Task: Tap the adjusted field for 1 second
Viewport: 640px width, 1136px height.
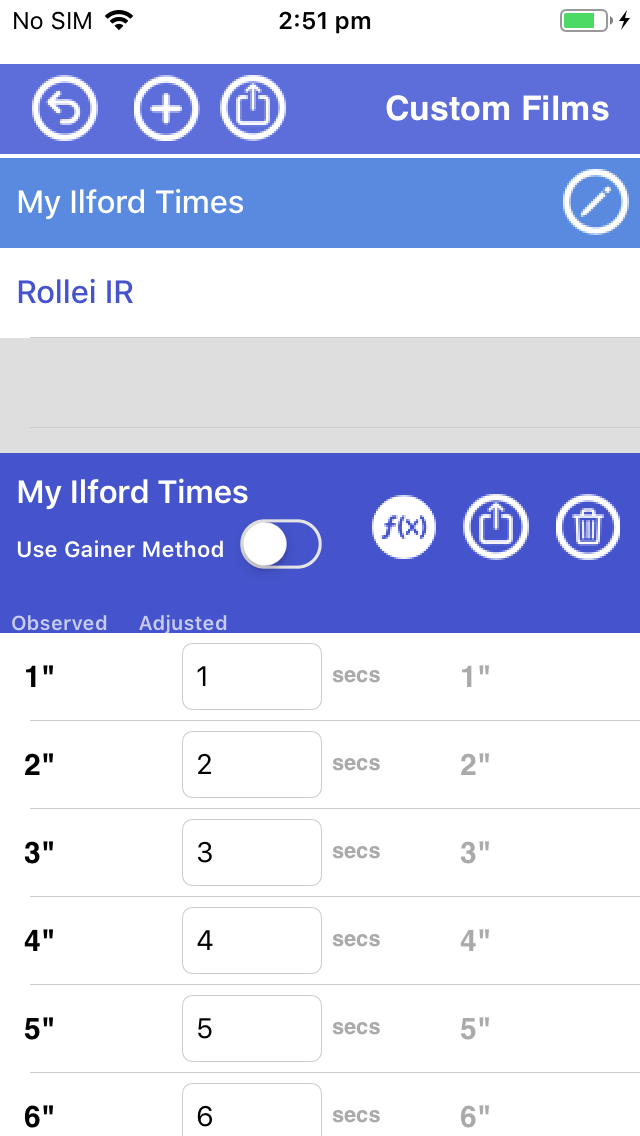Action: tap(251, 677)
